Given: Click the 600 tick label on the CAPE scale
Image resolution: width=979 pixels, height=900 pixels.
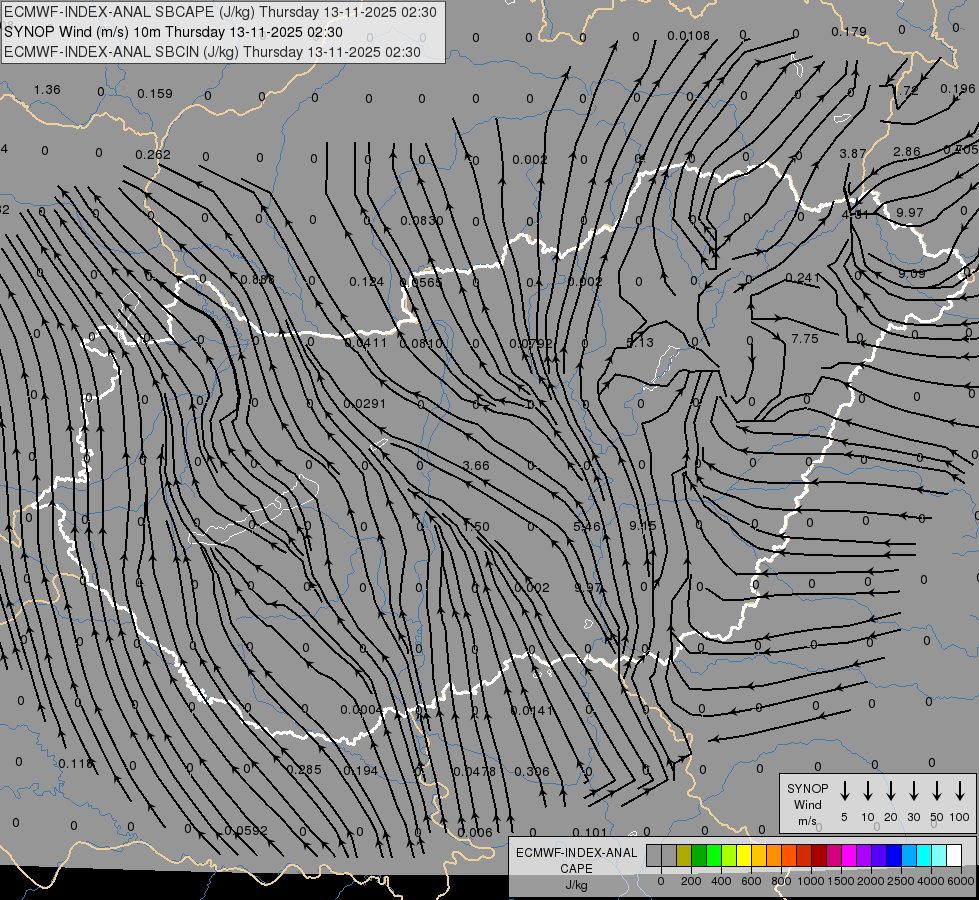Looking at the screenshot, I should tap(751, 881).
